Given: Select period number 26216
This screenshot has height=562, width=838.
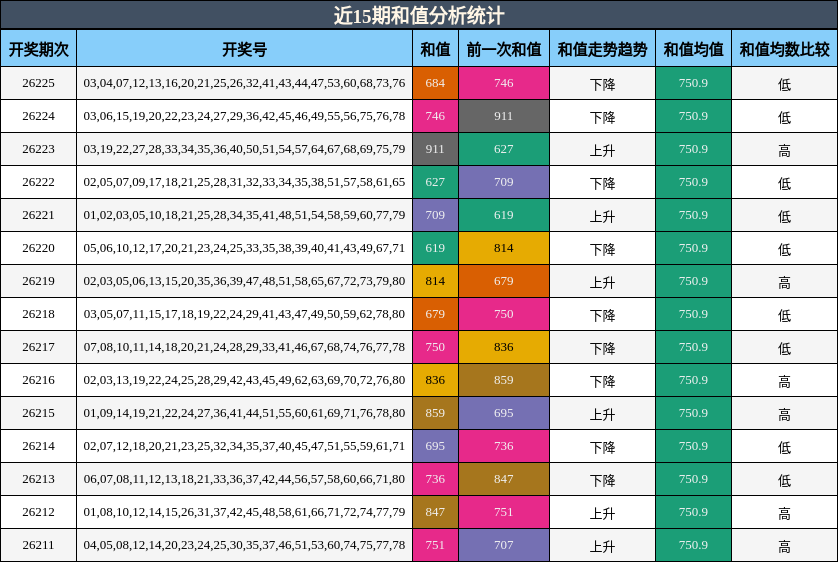Looking at the screenshot, I should click(38, 380).
